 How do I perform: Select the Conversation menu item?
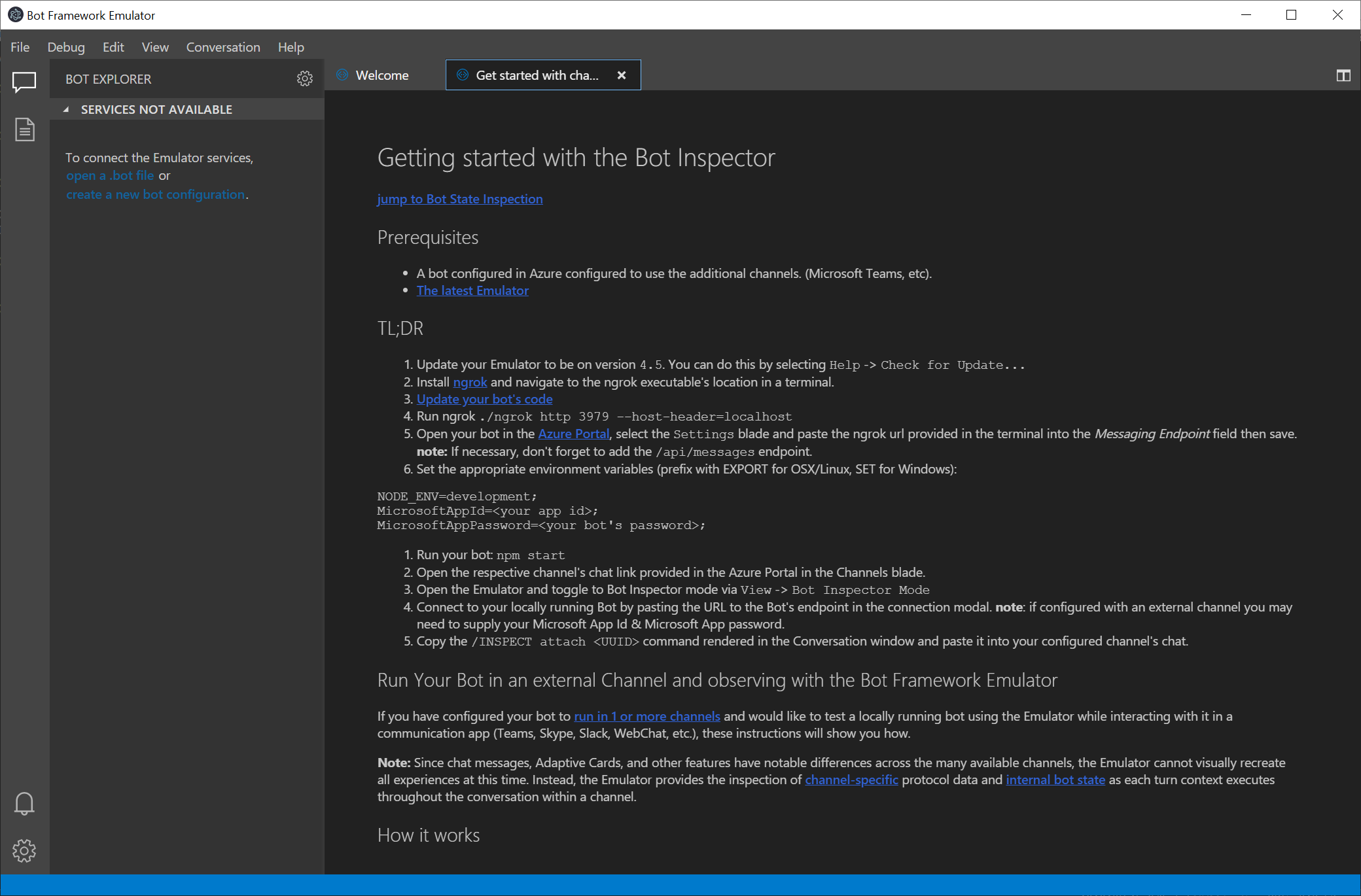[222, 46]
